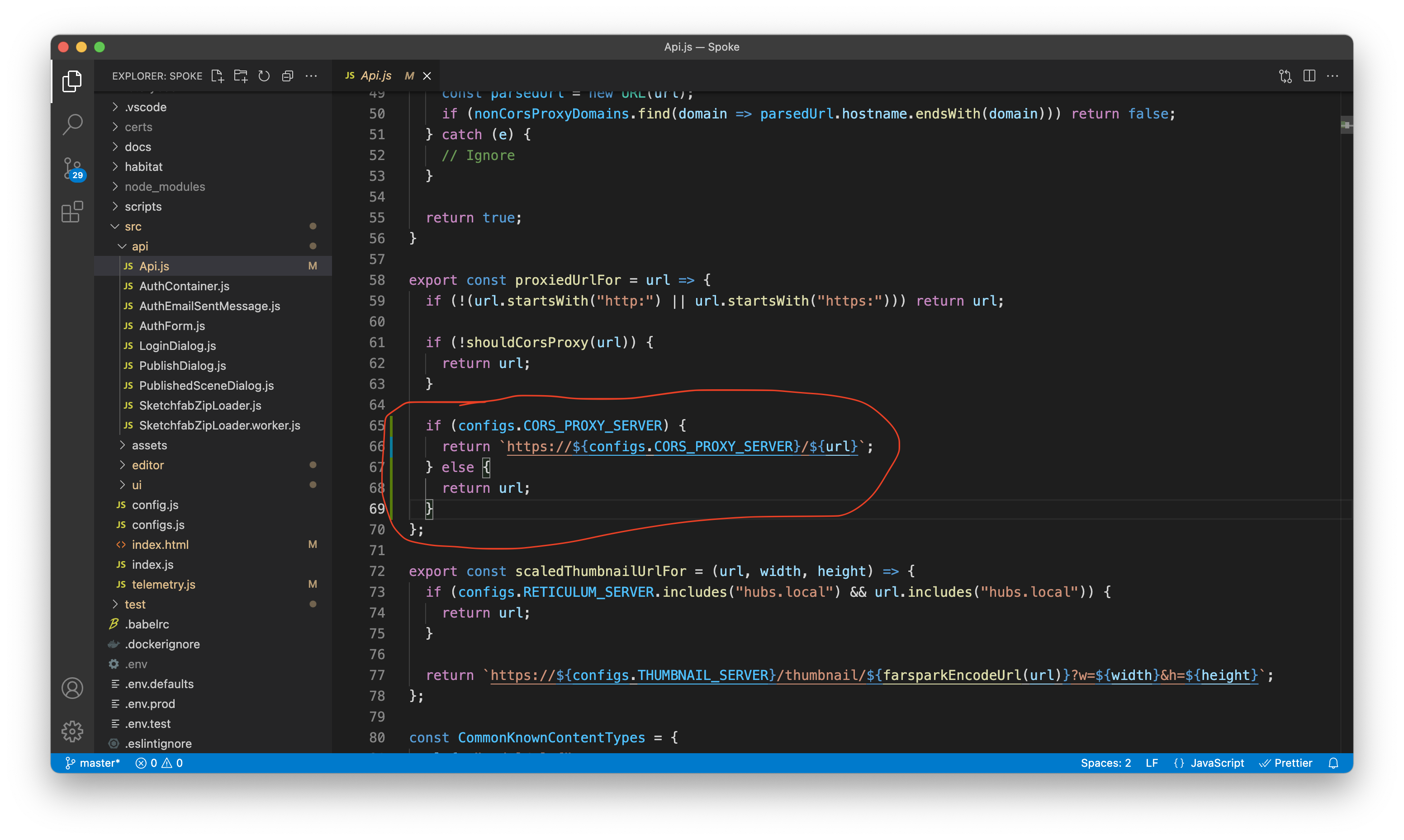The image size is (1404, 840).
Task: Change end of line sequence LF
Action: [1152, 763]
